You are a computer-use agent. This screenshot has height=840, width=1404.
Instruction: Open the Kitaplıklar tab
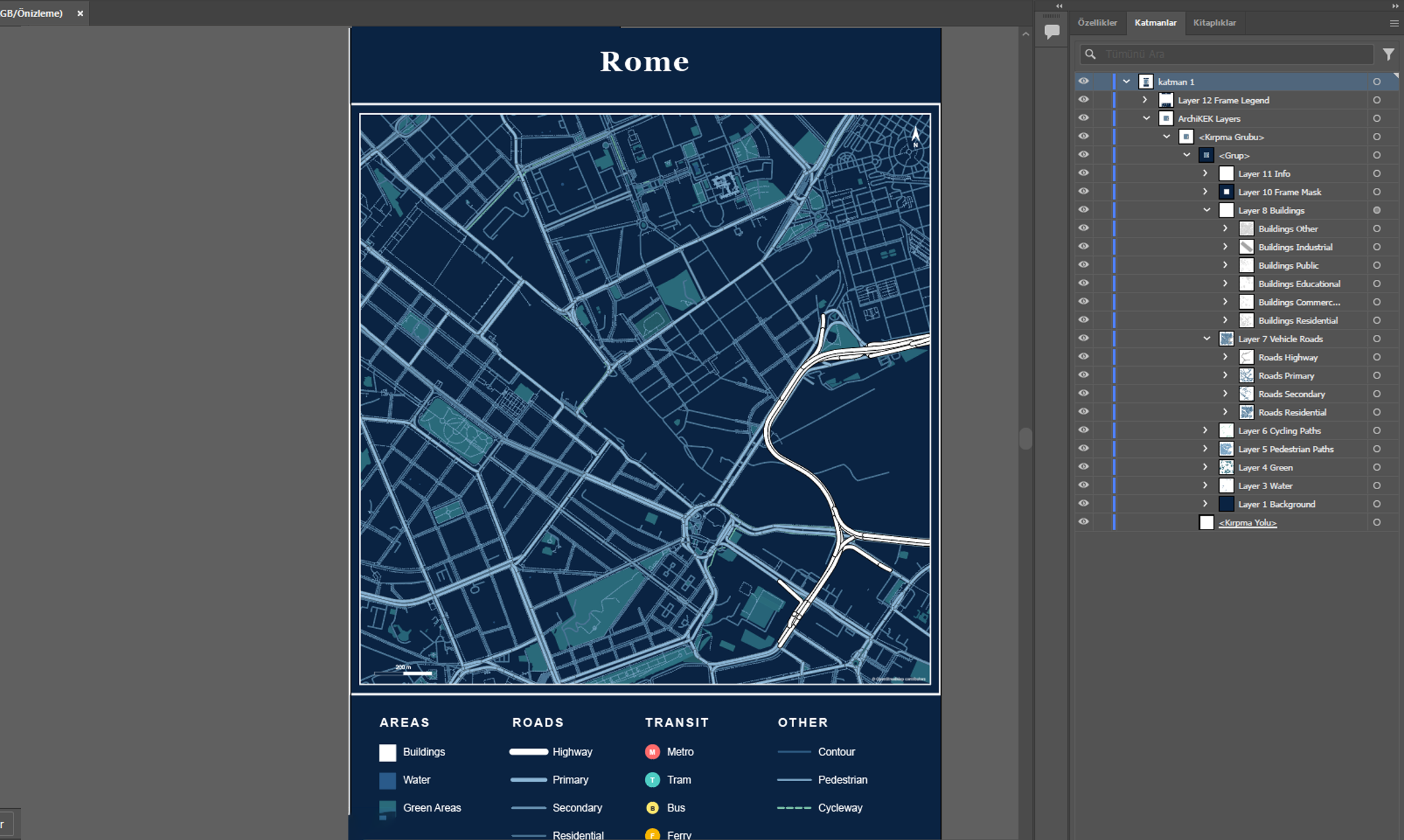(x=1215, y=23)
